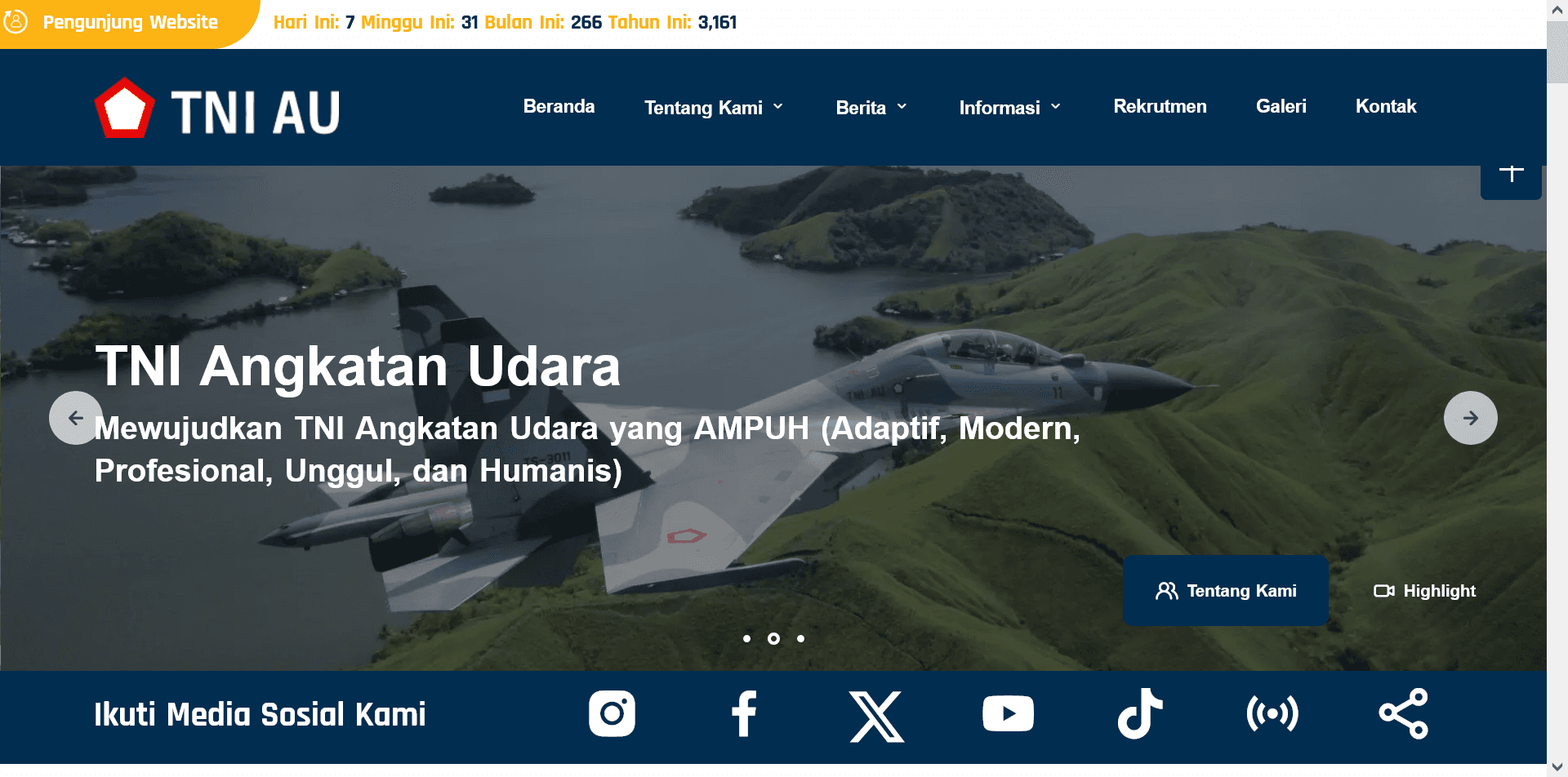Viewport: 1568px width, 777px height.
Task: Open the Instagram social media icon
Action: click(612, 714)
